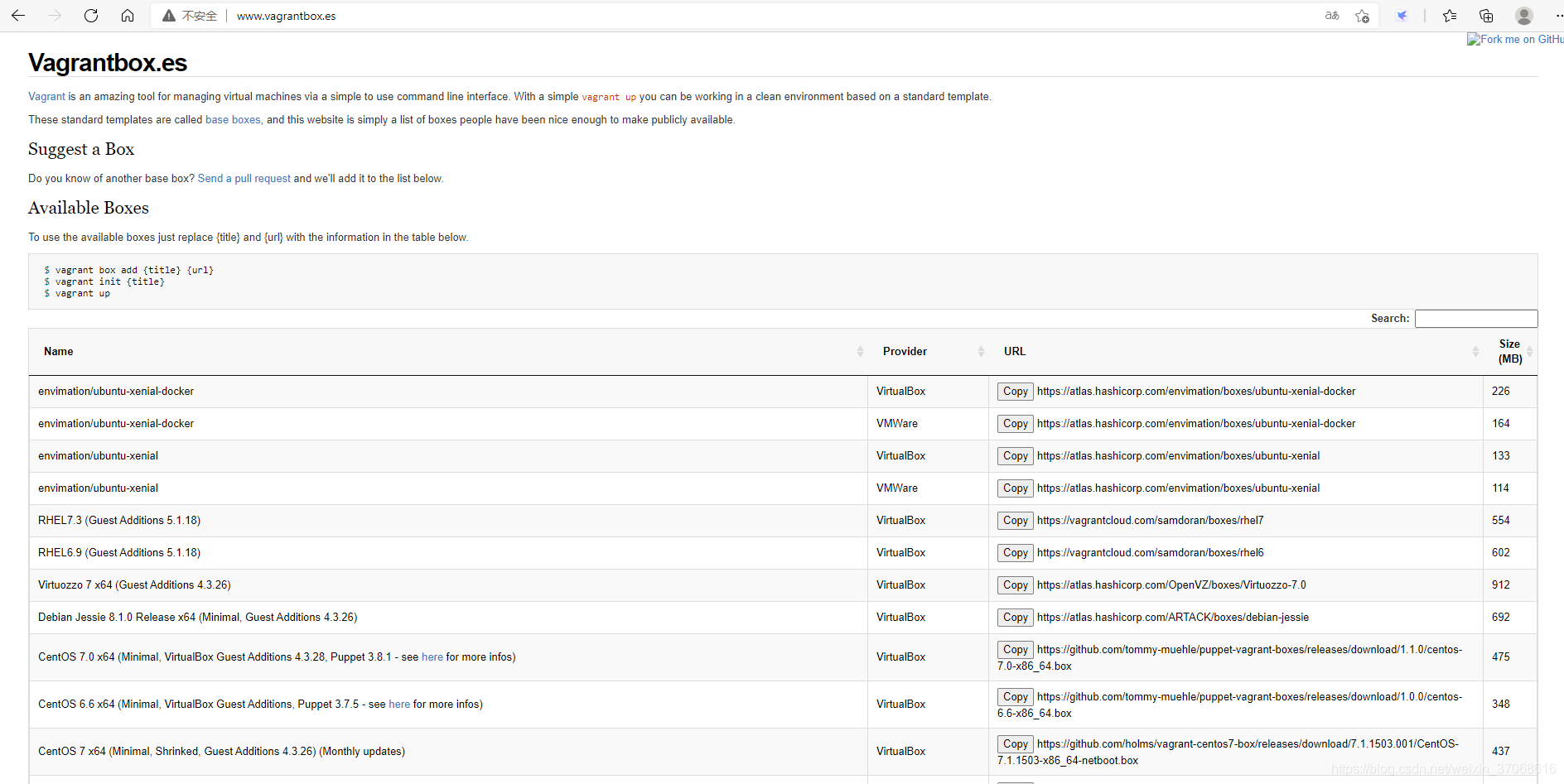The image size is (1564, 784).
Task: Click the 'Available Boxes' heading
Action: pos(89,209)
